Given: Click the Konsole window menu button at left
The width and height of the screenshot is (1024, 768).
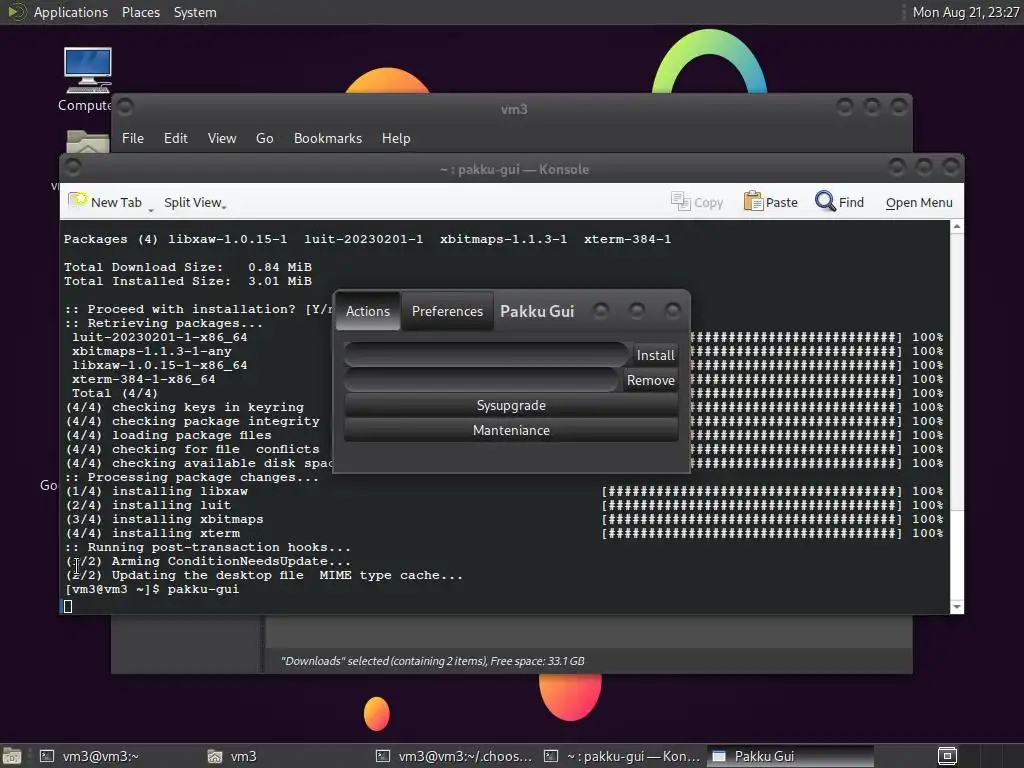Looking at the screenshot, I should pyautogui.click(x=73, y=168).
